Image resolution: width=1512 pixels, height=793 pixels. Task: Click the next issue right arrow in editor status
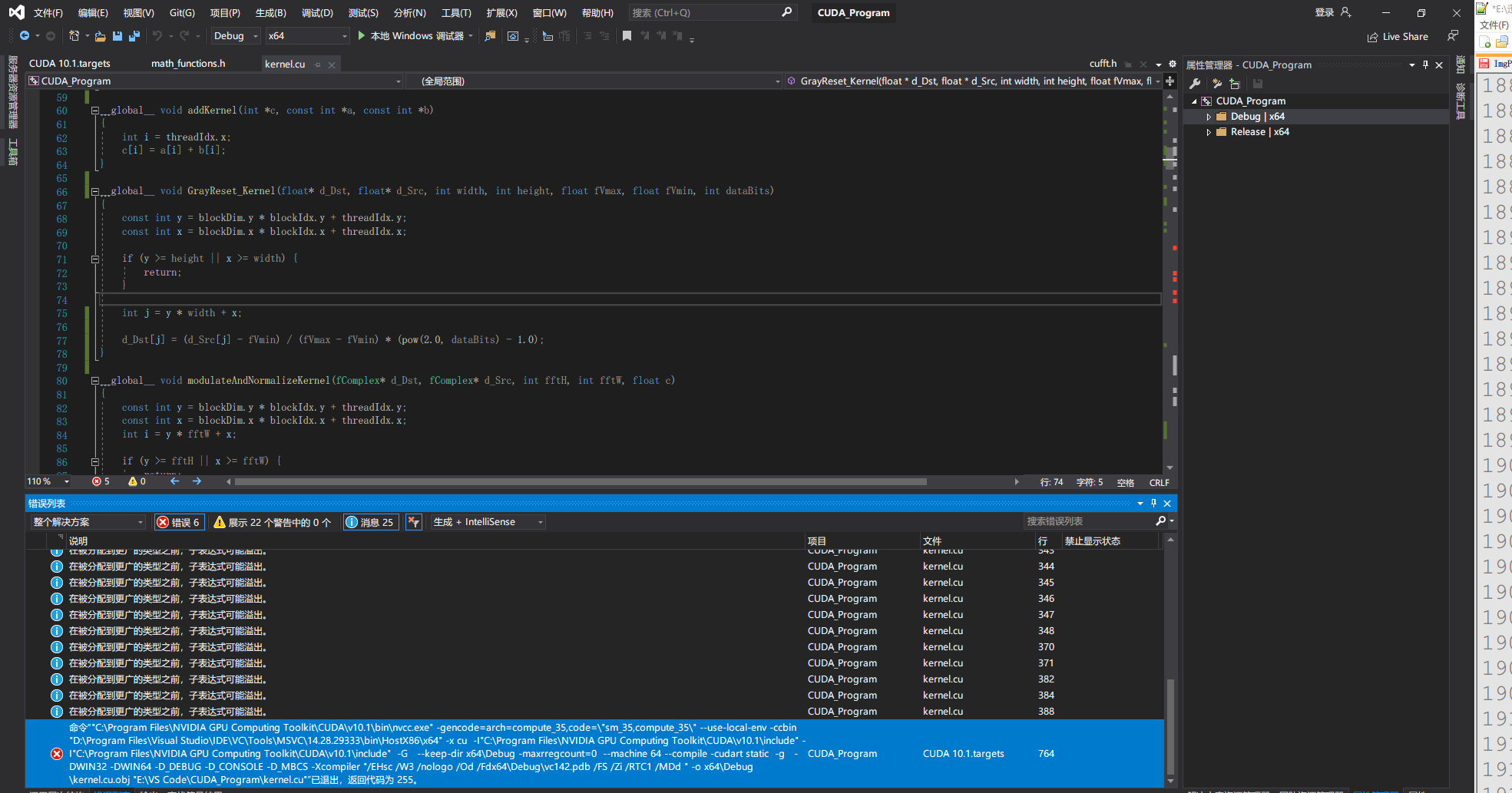[197, 481]
